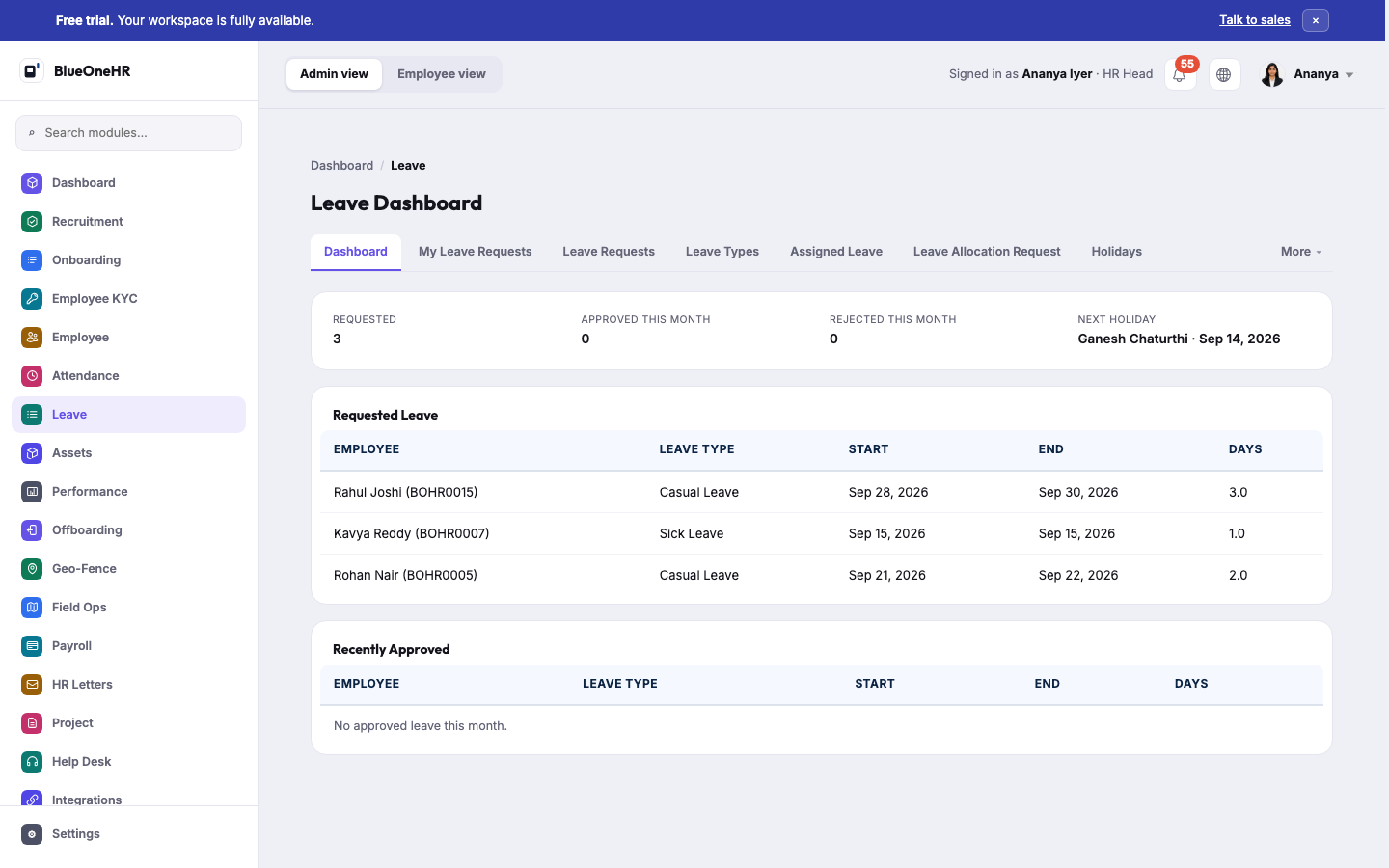Open the Assigned Leave tab
The height and width of the screenshot is (868, 1389).
coord(836,252)
